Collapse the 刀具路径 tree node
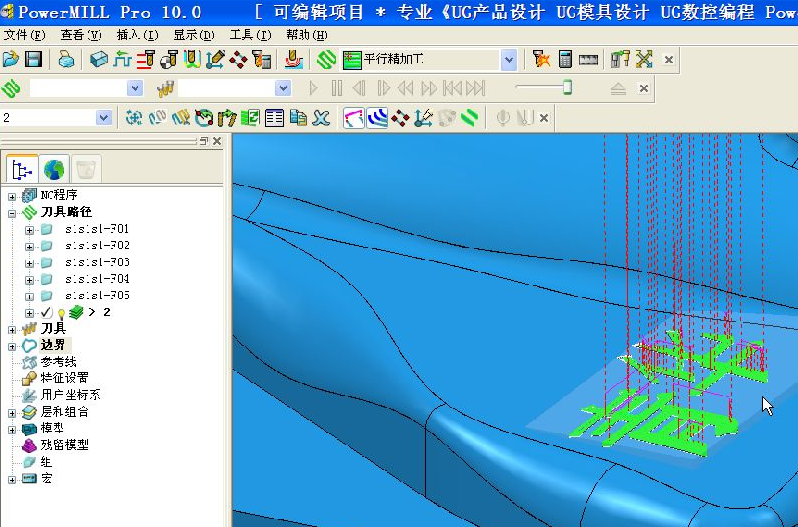This screenshot has width=798, height=527. coord(12,212)
